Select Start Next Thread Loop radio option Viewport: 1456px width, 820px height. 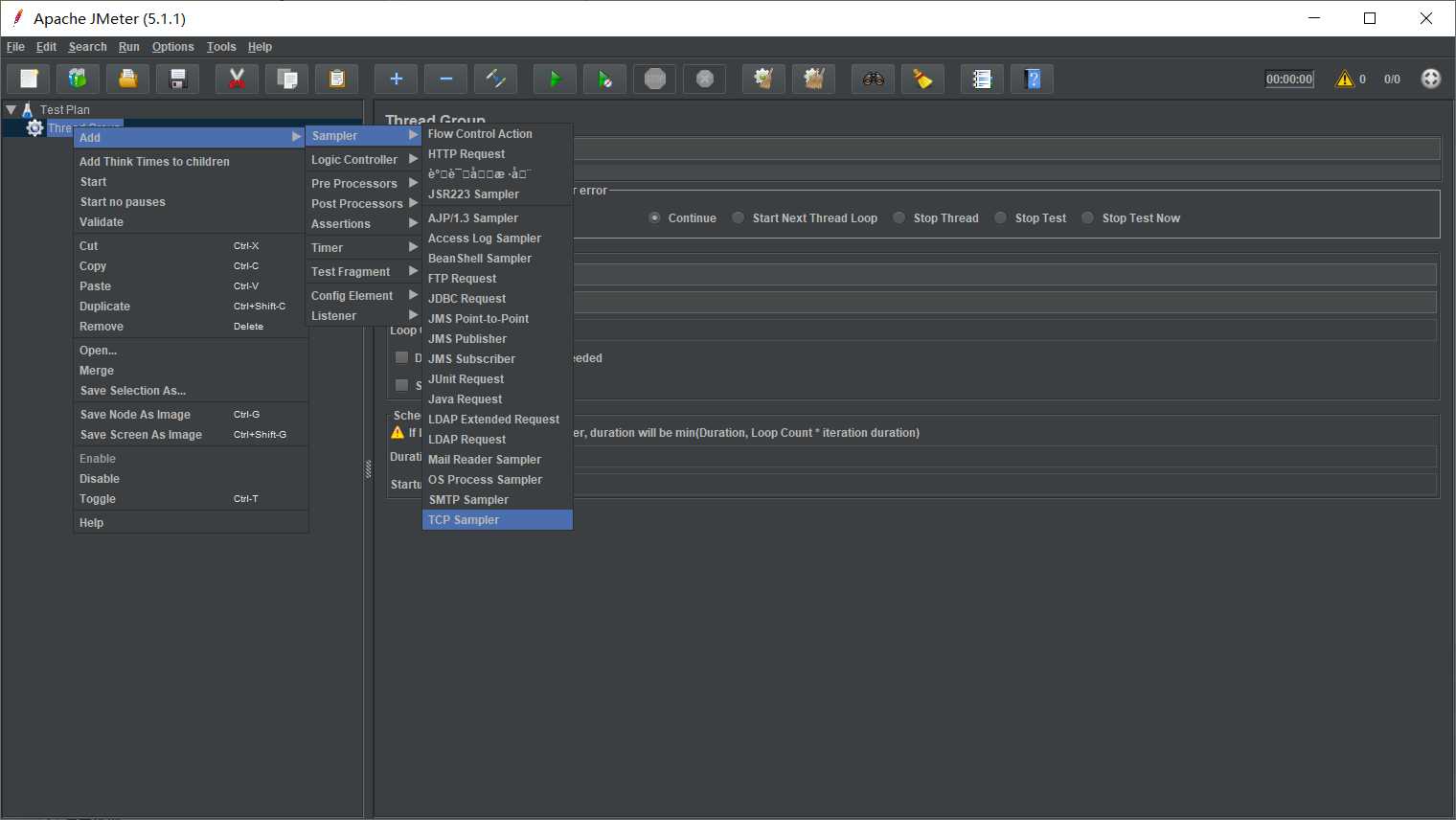[739, 218]
